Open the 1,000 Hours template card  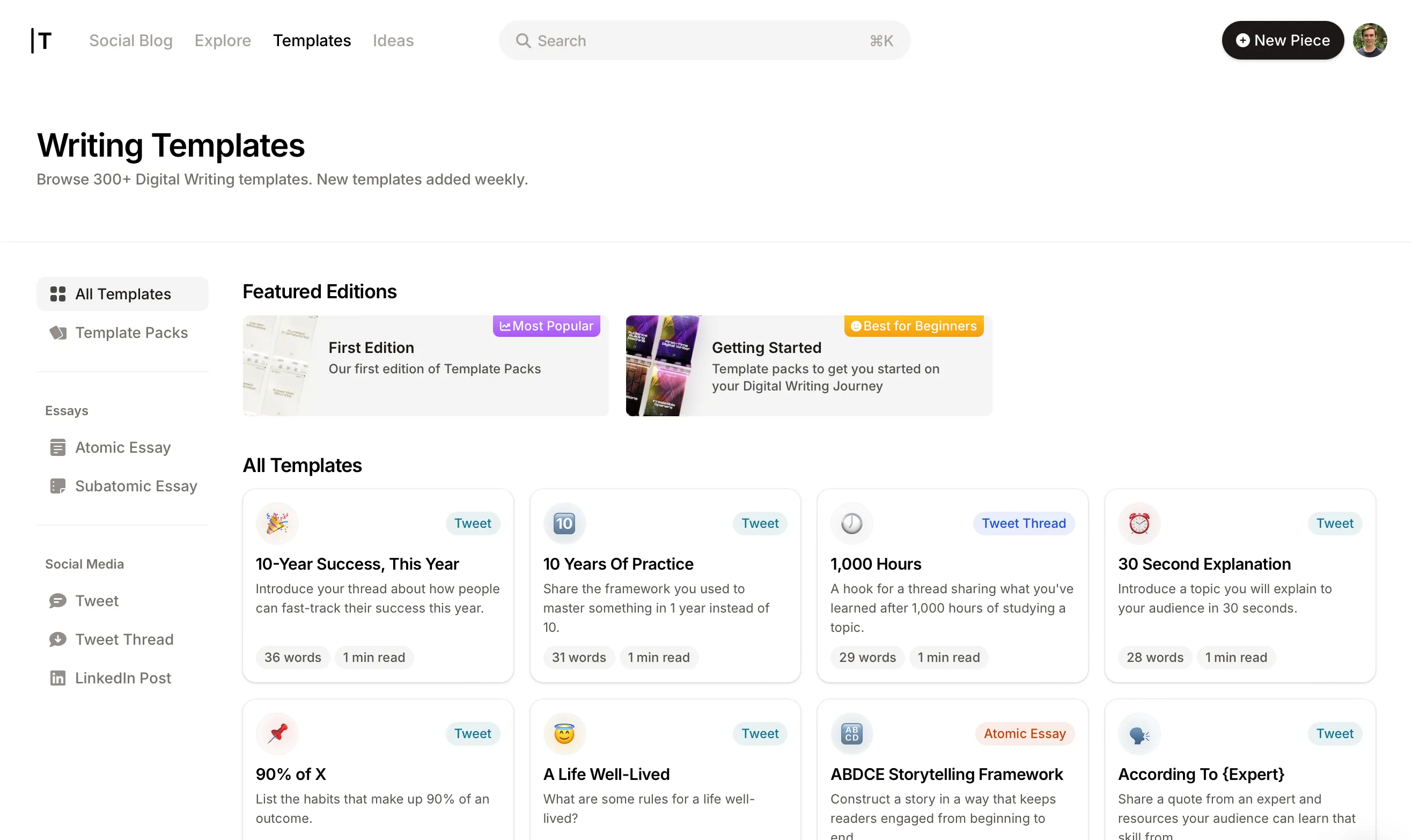coord(952,586)
